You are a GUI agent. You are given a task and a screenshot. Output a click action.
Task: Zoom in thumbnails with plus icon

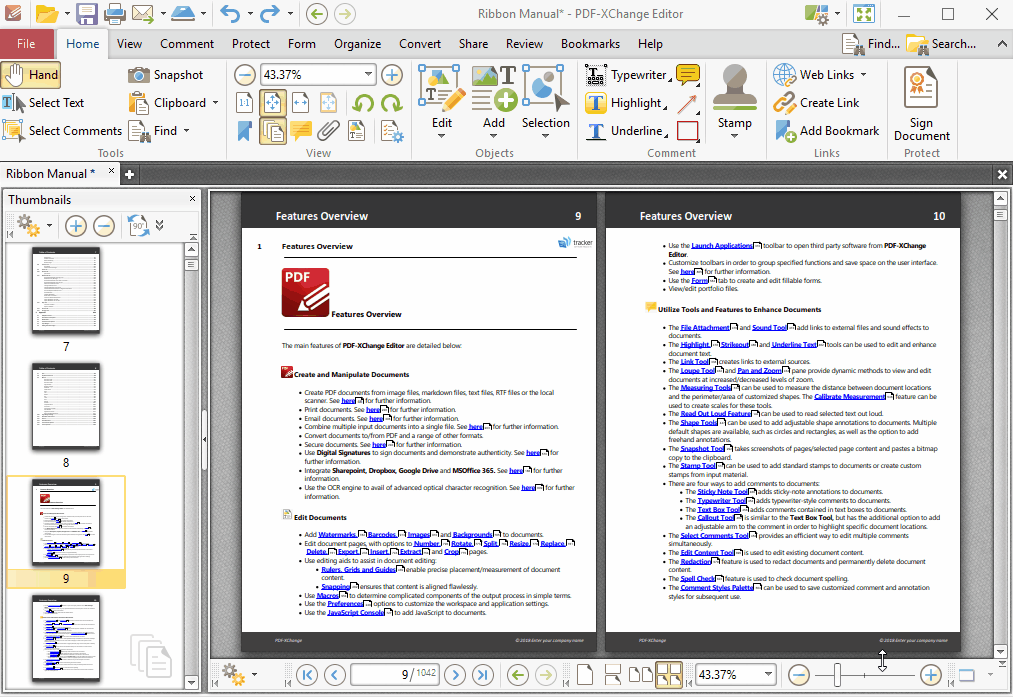76,225
